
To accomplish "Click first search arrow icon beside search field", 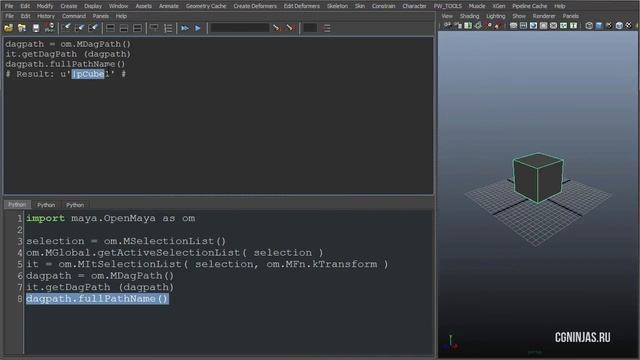I will coord(276,28).
